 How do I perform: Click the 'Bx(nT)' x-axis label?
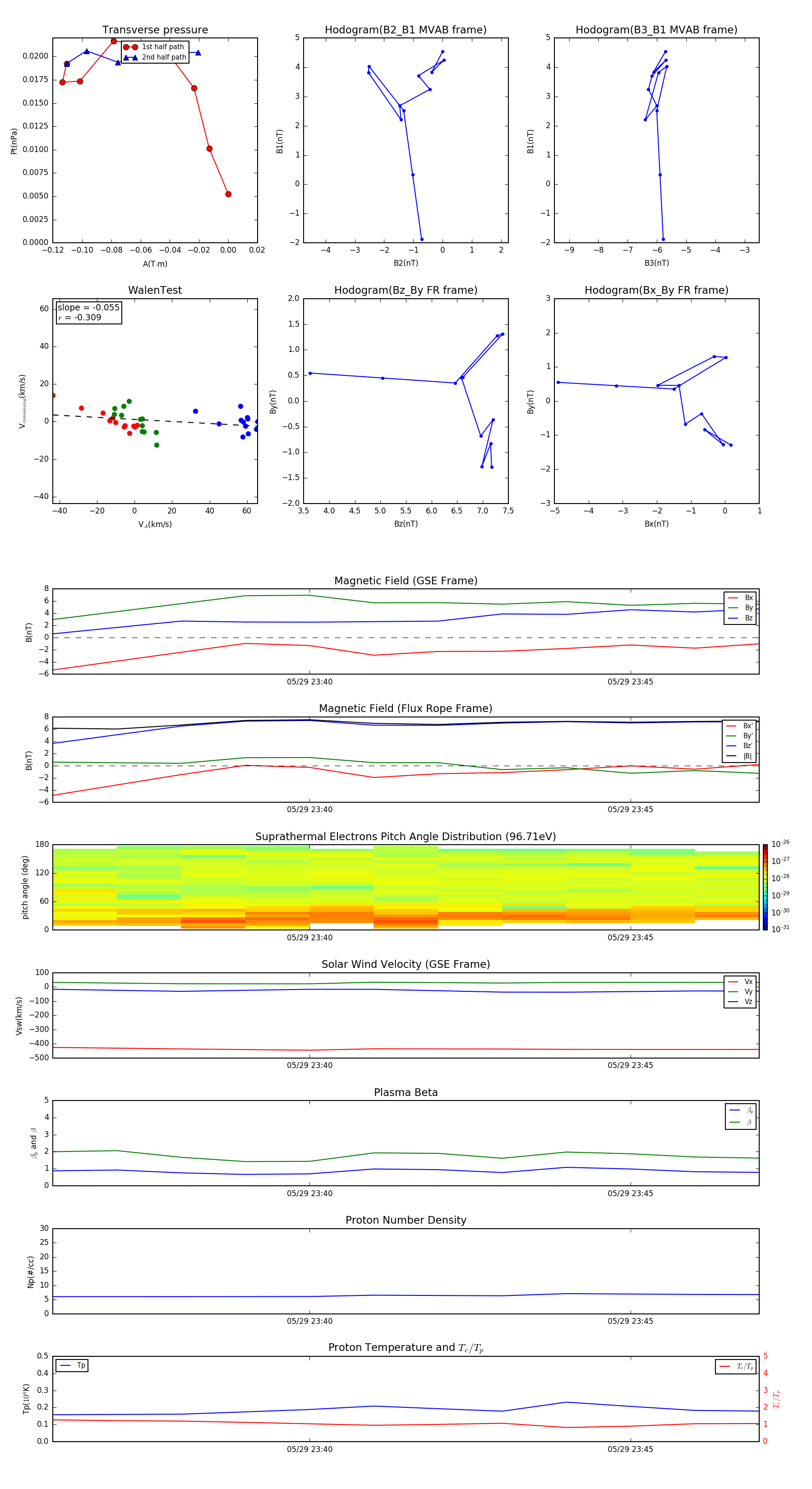tap(656, 524)
